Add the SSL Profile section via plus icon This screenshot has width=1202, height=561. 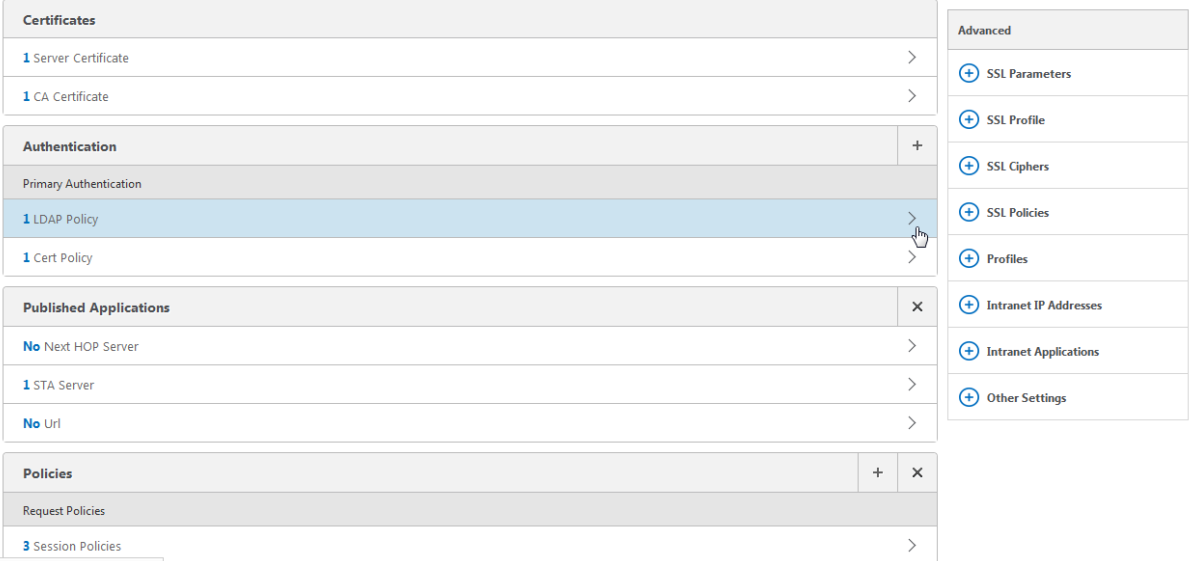pyautogui.click(x=968, y=120)
